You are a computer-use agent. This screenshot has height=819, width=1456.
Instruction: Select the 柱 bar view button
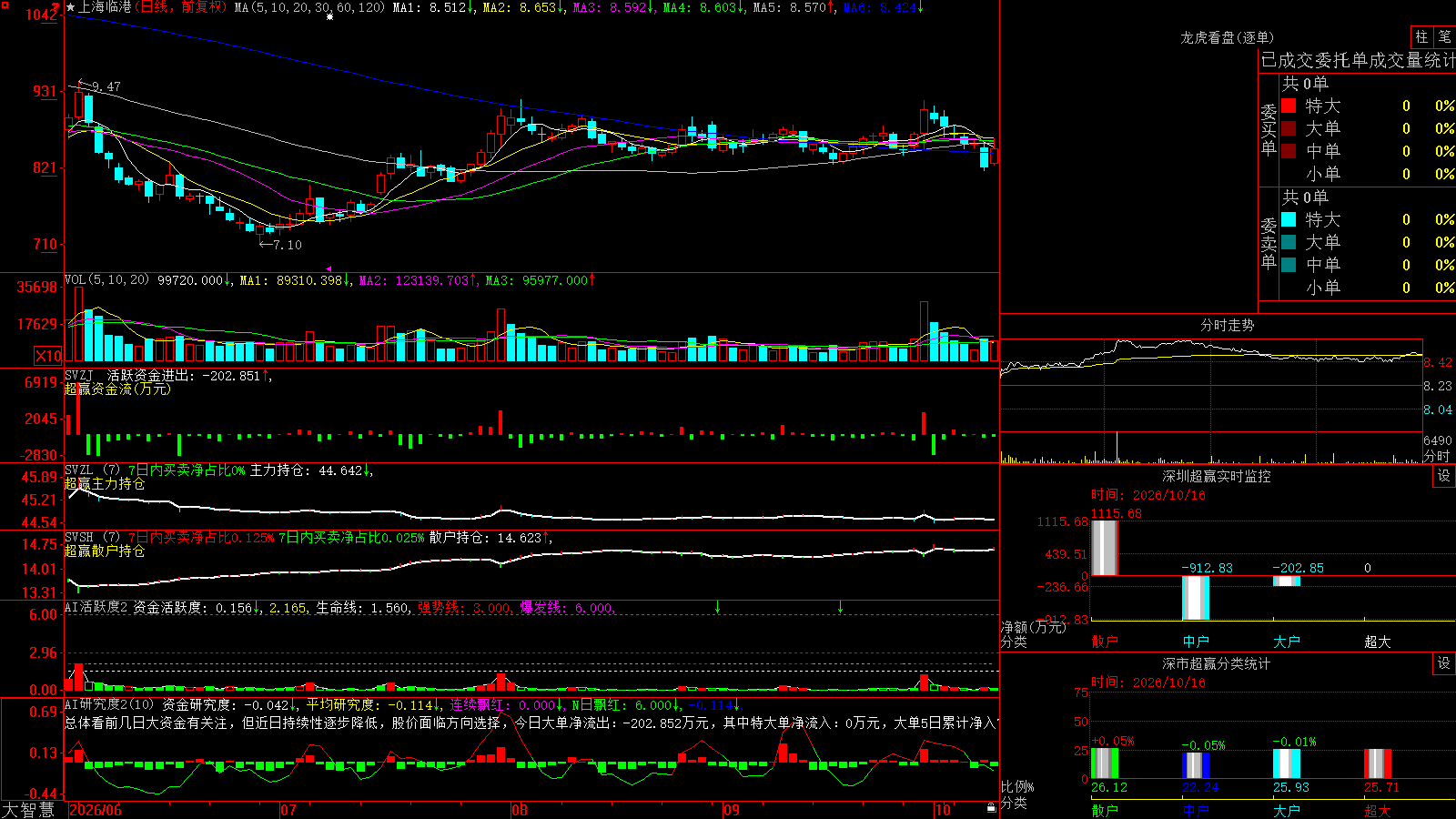[x=1421, y=36]
